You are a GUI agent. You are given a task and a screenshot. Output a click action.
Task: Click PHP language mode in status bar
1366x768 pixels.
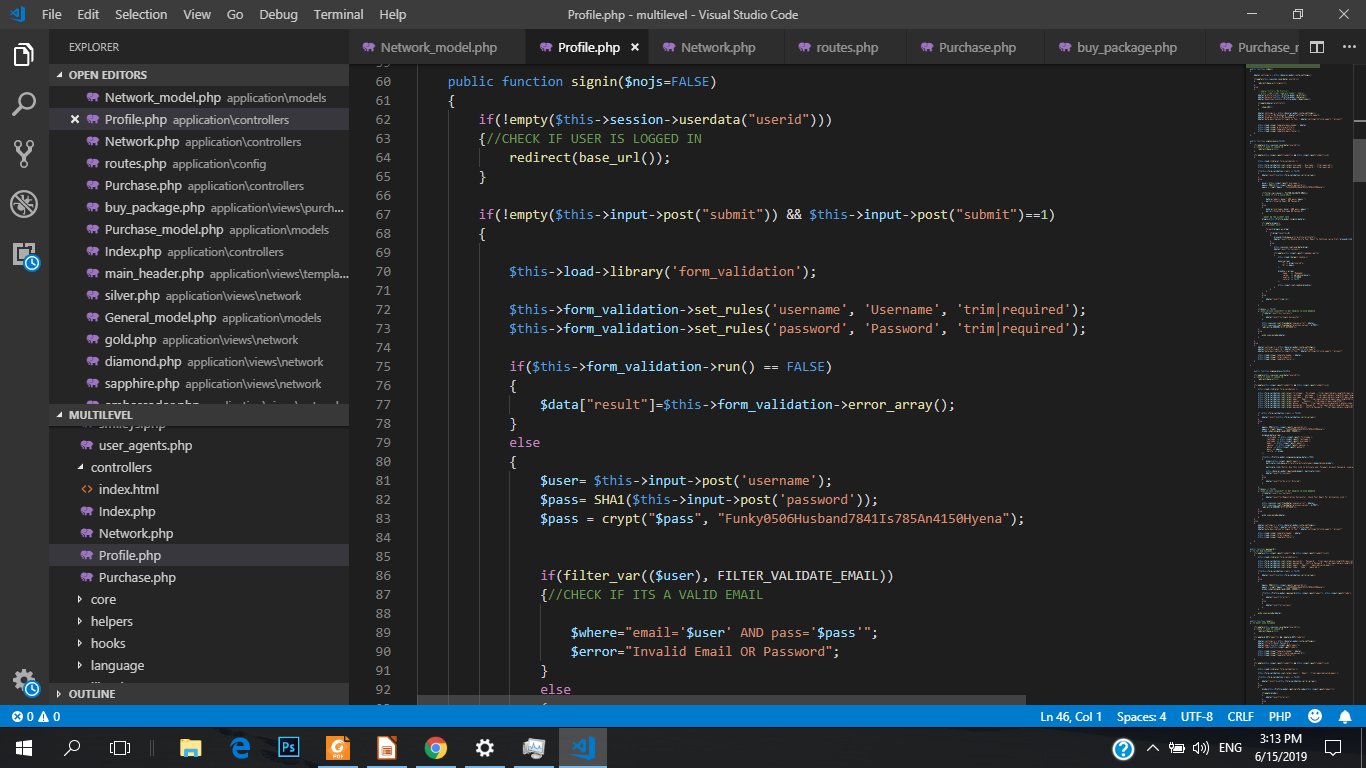tap(1279, 716)
